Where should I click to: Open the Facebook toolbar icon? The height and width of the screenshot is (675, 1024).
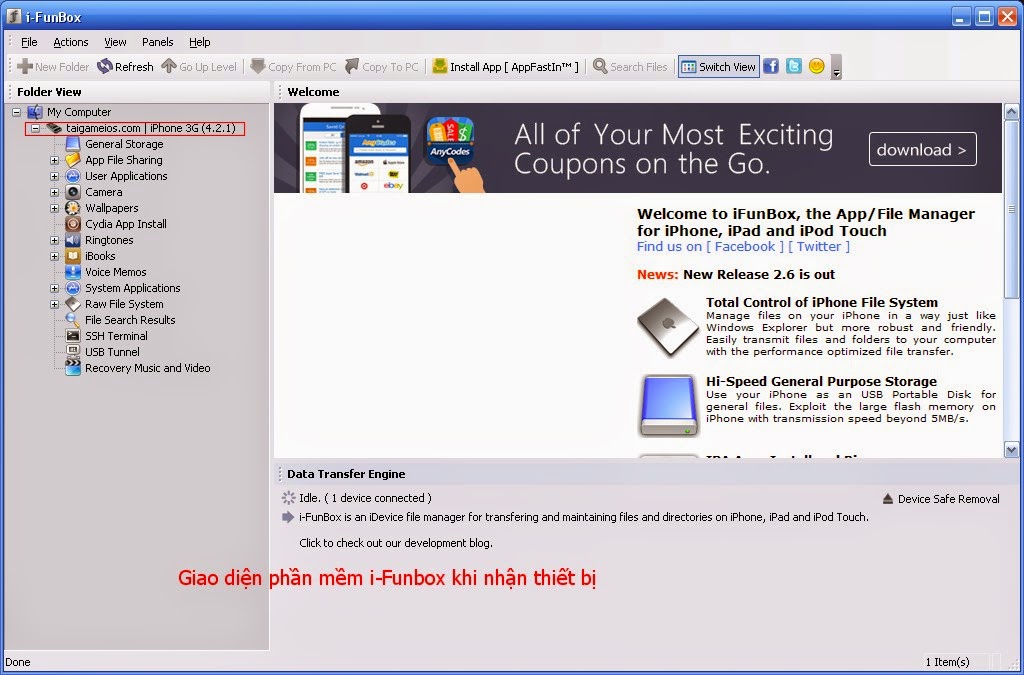coord(771,66)
